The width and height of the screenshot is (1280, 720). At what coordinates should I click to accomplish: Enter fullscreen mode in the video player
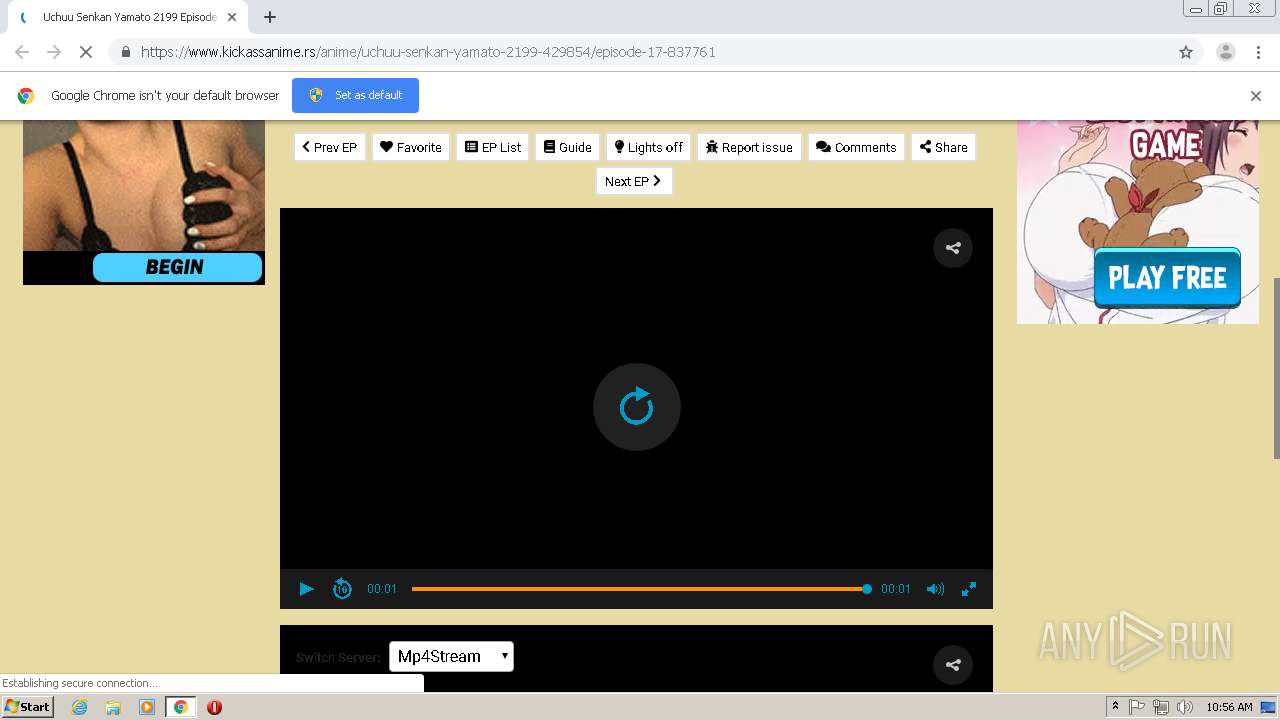968,589
